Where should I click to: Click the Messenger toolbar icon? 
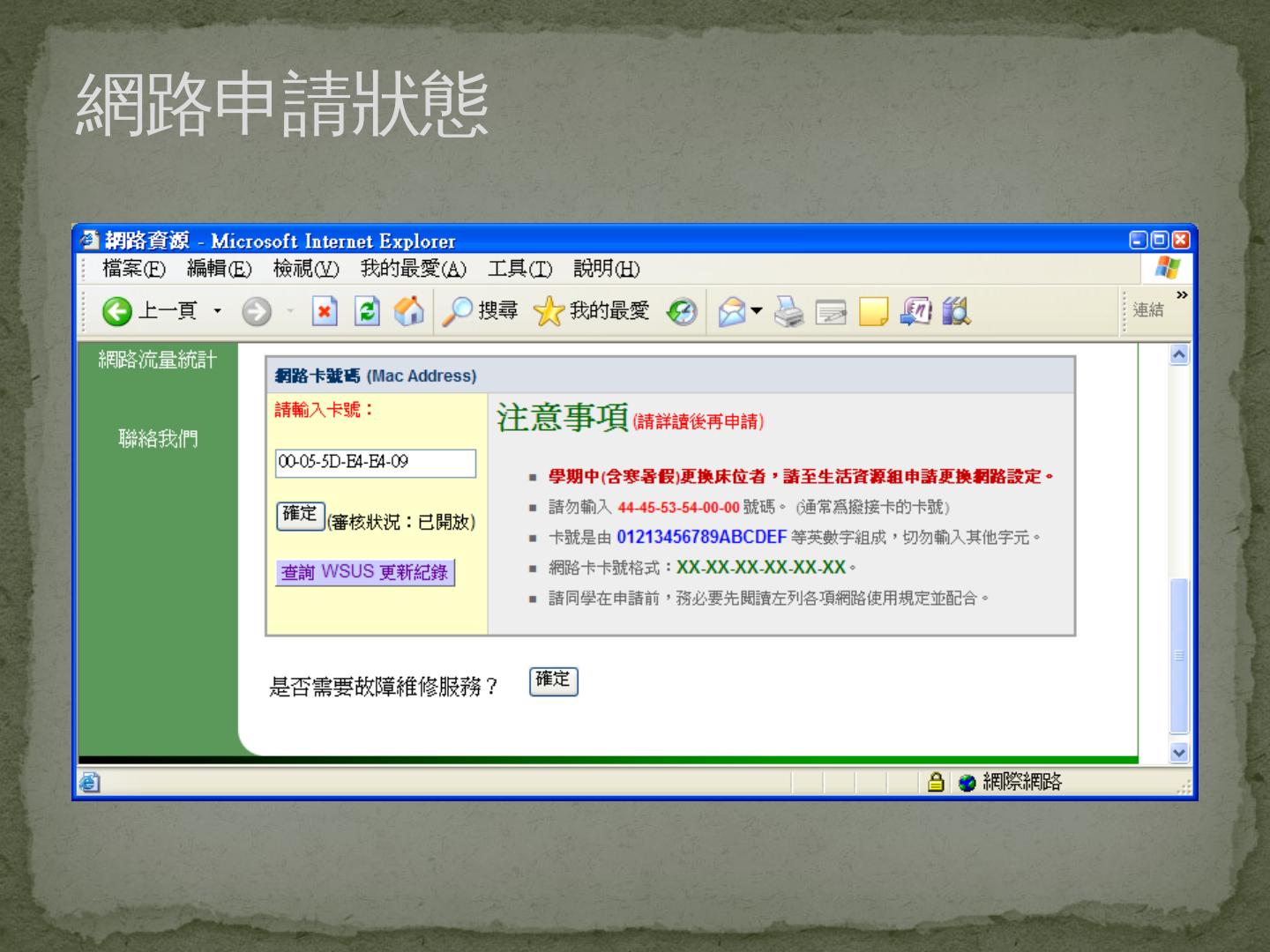point(915,311)
